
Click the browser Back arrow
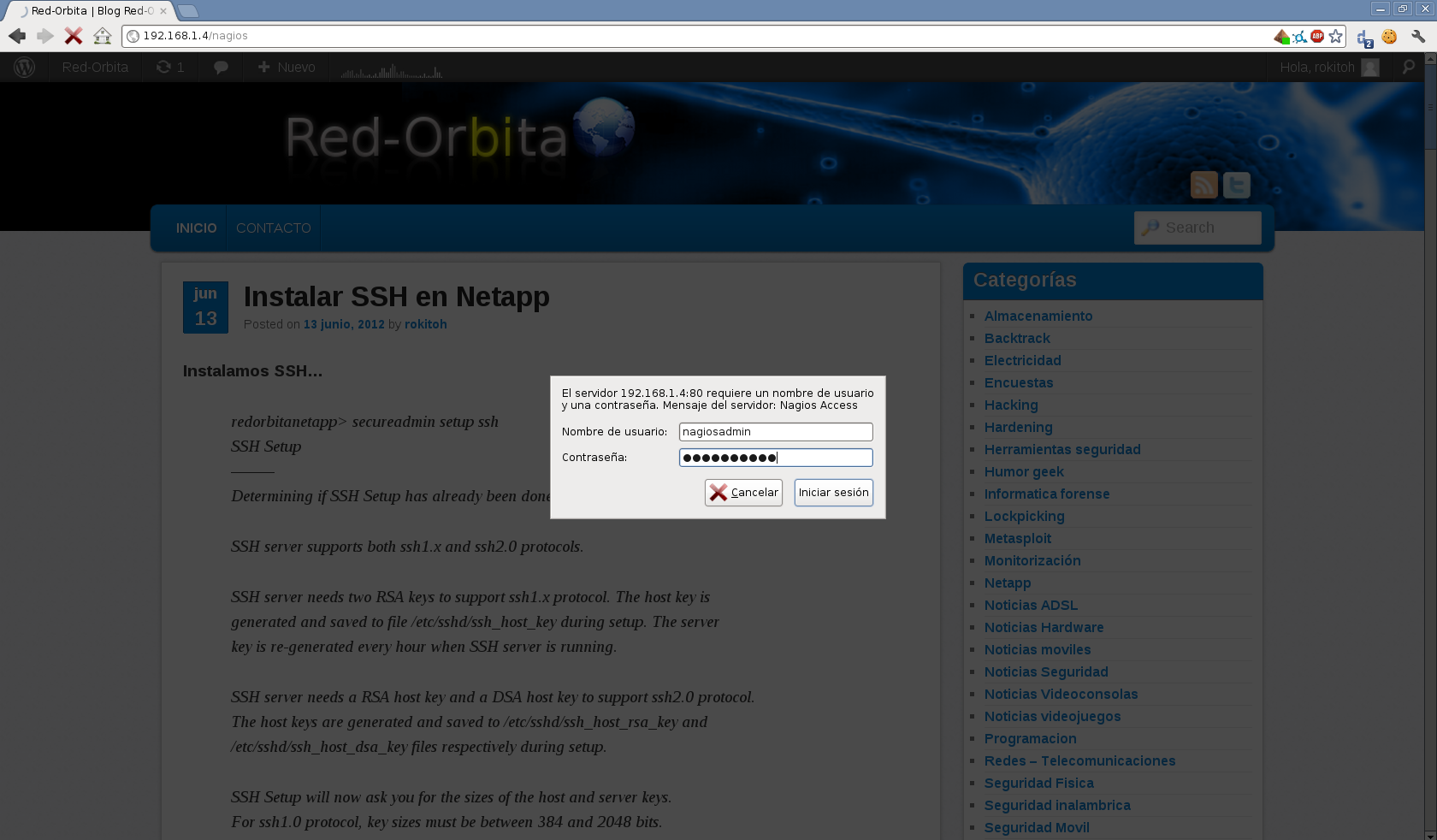click(x=17, y=36)
